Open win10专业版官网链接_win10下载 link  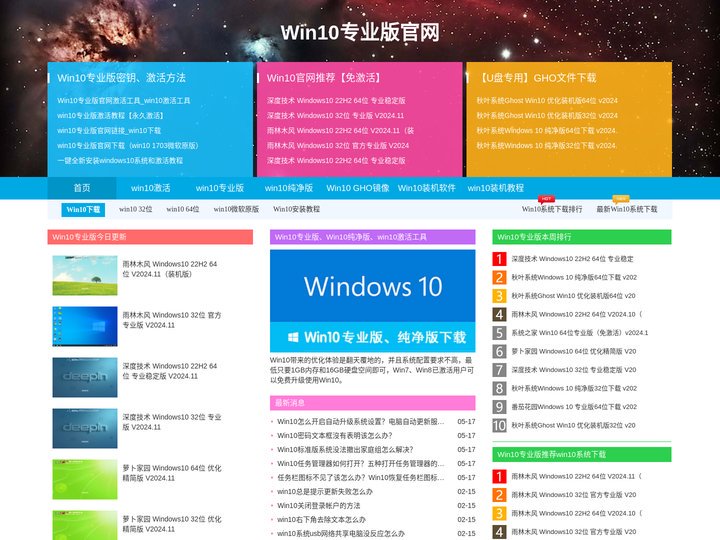[x=109, y=130]
